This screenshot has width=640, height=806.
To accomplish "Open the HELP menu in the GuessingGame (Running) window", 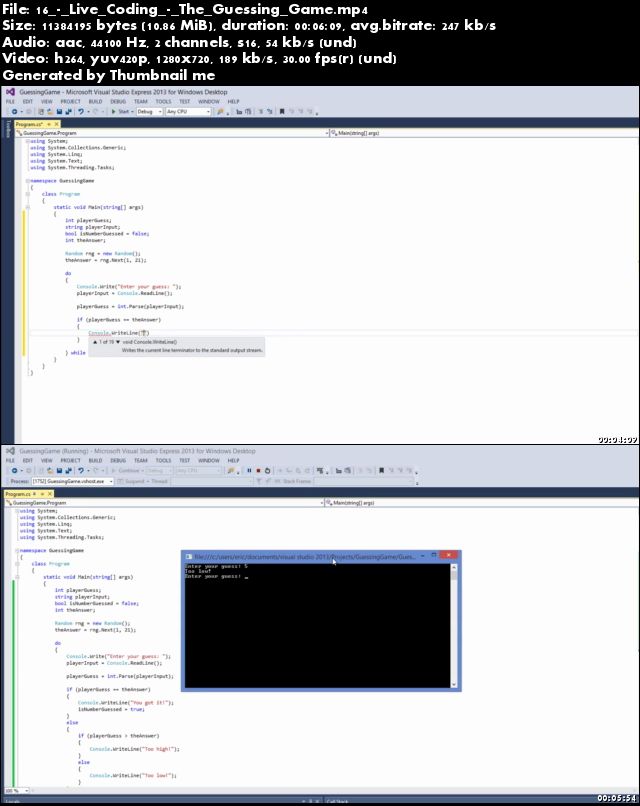I will pyautogui.click(x=233, y=461).
